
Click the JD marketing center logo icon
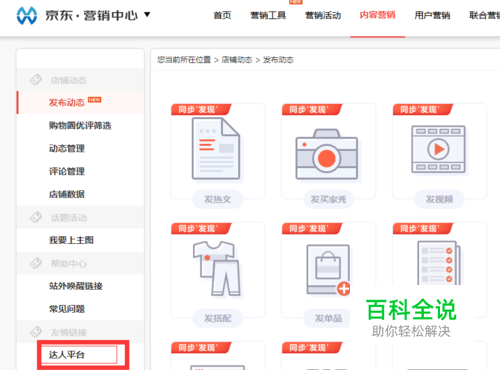[27, 15]
